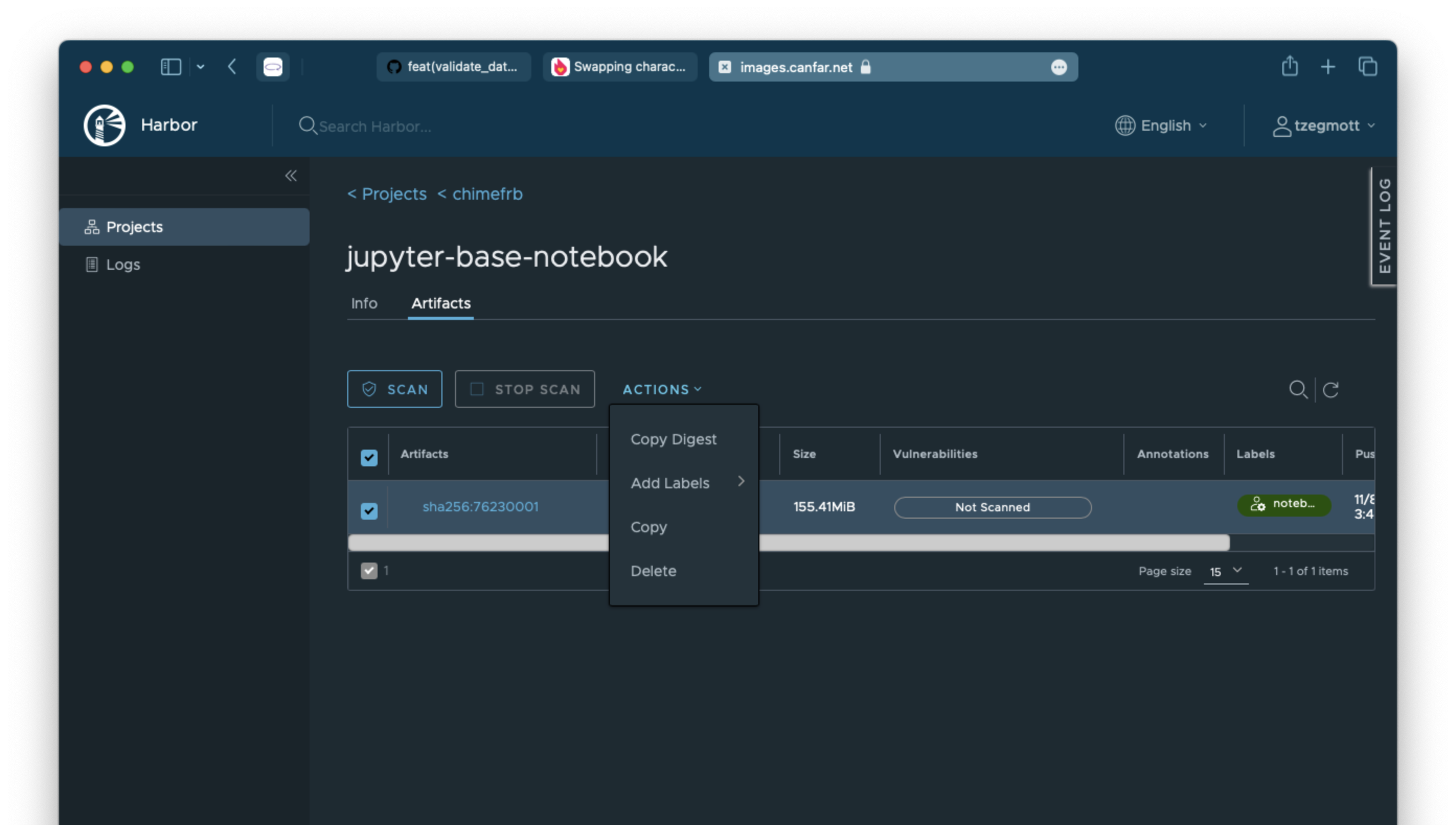The image size is (1456, 825).
Task: Go back with the browser back arrow
Action: point(232,67)
